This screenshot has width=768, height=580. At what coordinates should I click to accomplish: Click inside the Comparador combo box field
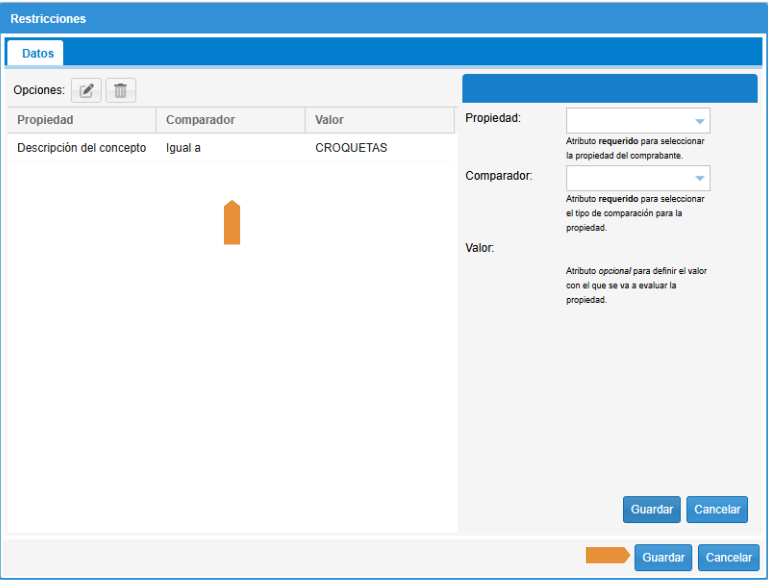click(x=628, y=179)
